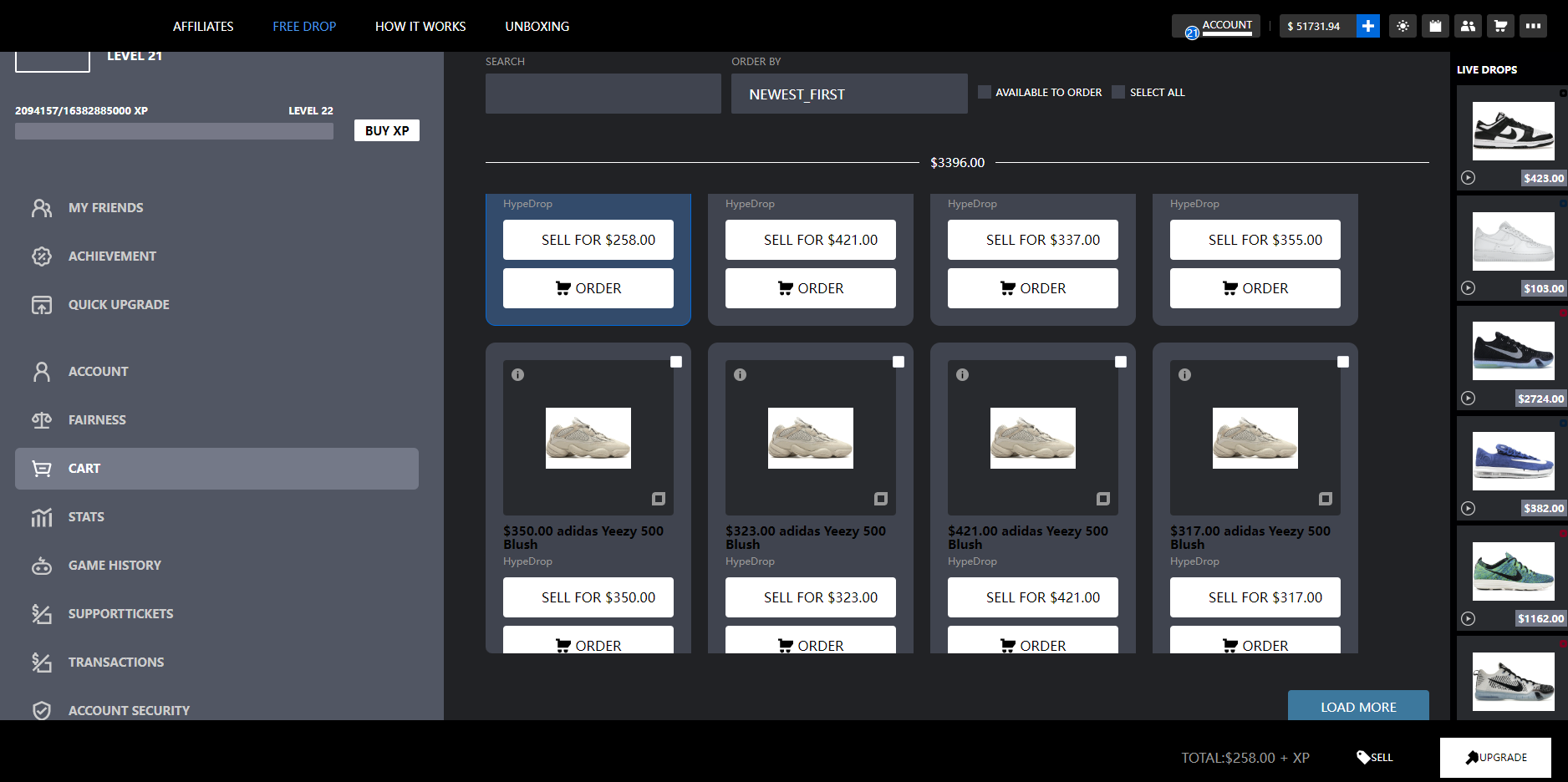
Task: Click the square icon on the $421.00 Yeezy image
Action: point(1103,499)
